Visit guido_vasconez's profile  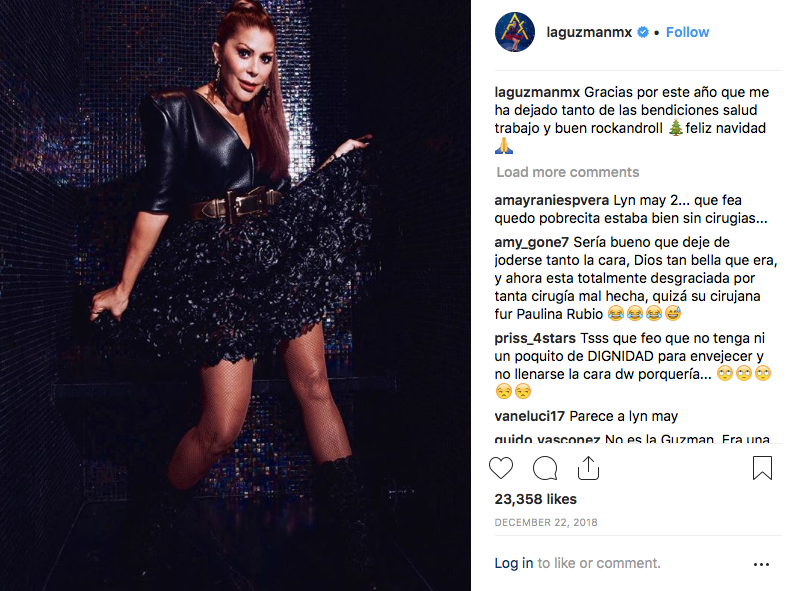click(x=547, y=439)
